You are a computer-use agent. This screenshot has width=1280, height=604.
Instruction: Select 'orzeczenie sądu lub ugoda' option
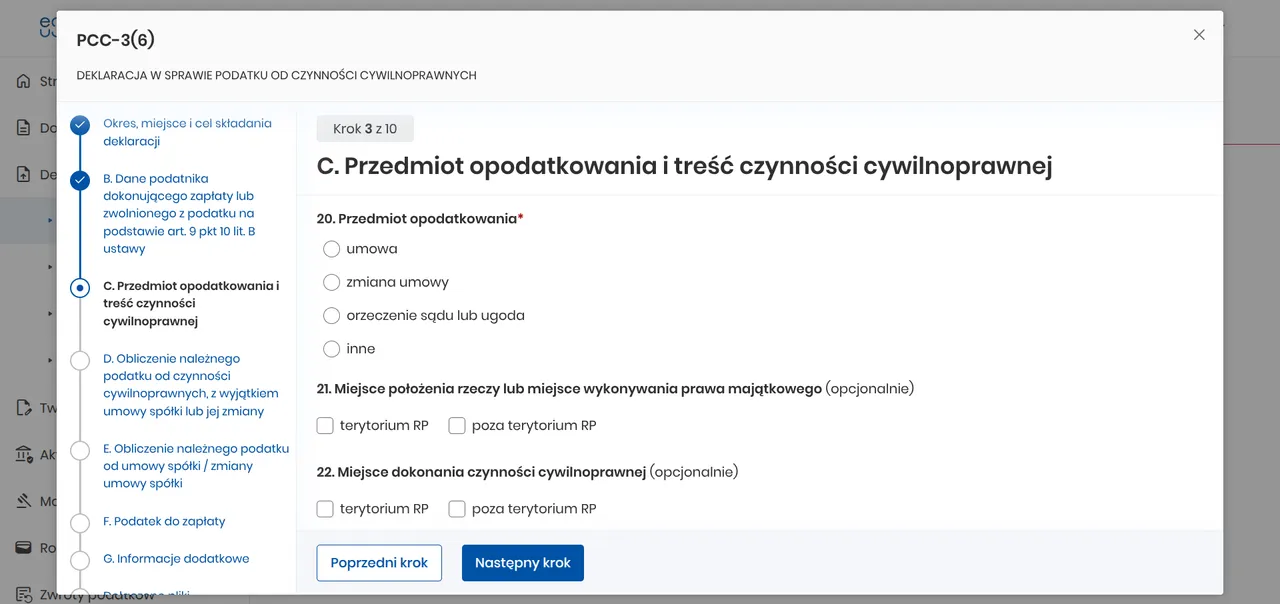click(x=332, y=316)
